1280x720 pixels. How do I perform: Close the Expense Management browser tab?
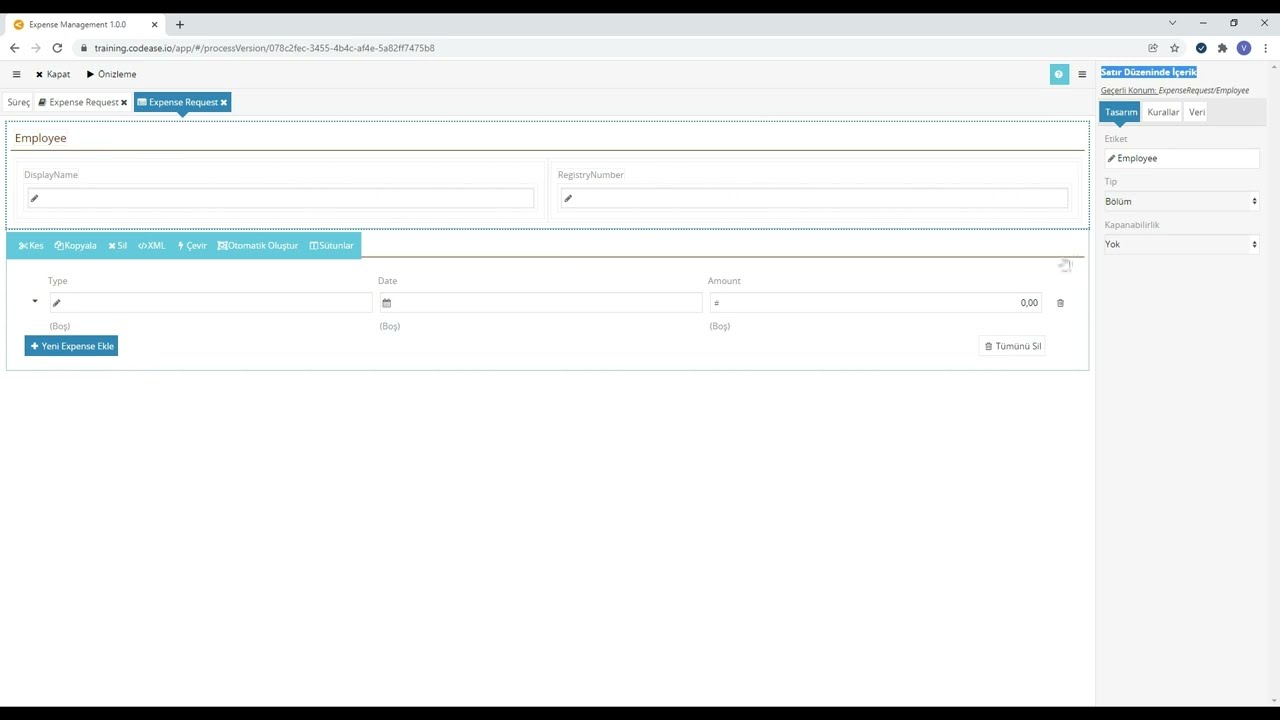click(154, 24)
